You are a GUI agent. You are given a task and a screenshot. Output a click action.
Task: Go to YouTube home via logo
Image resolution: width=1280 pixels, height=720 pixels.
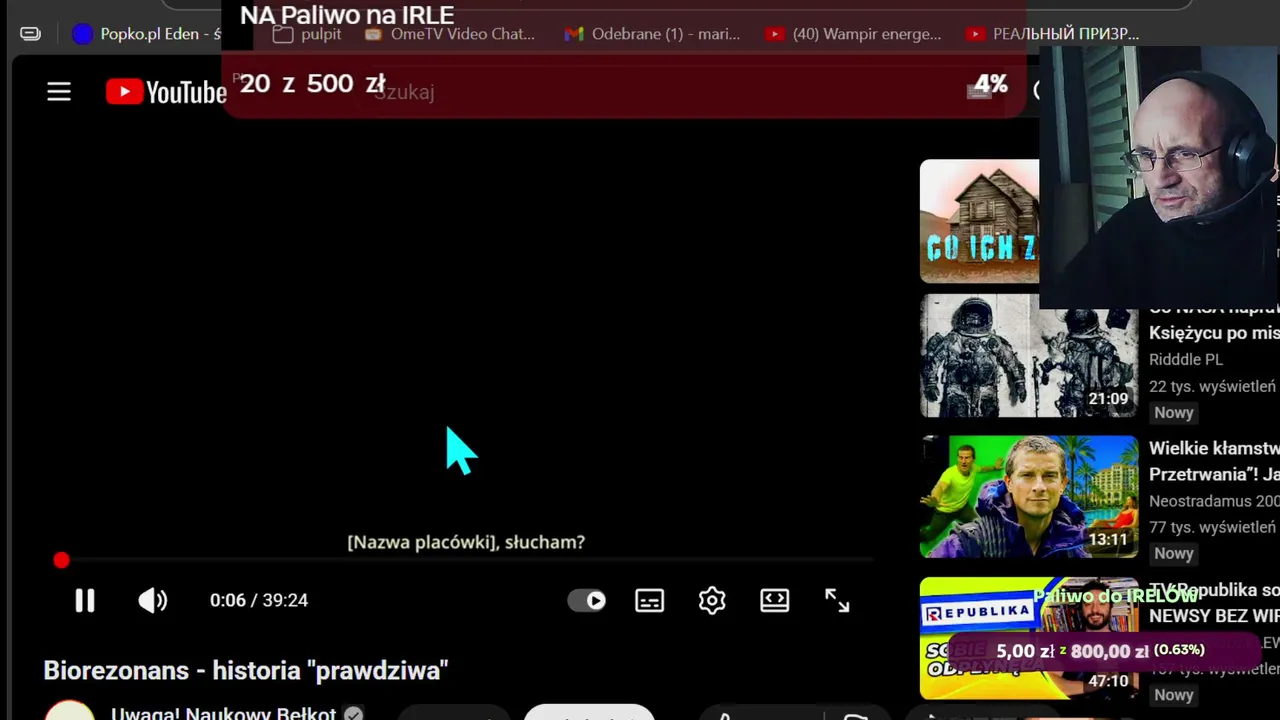click(166, 92)
